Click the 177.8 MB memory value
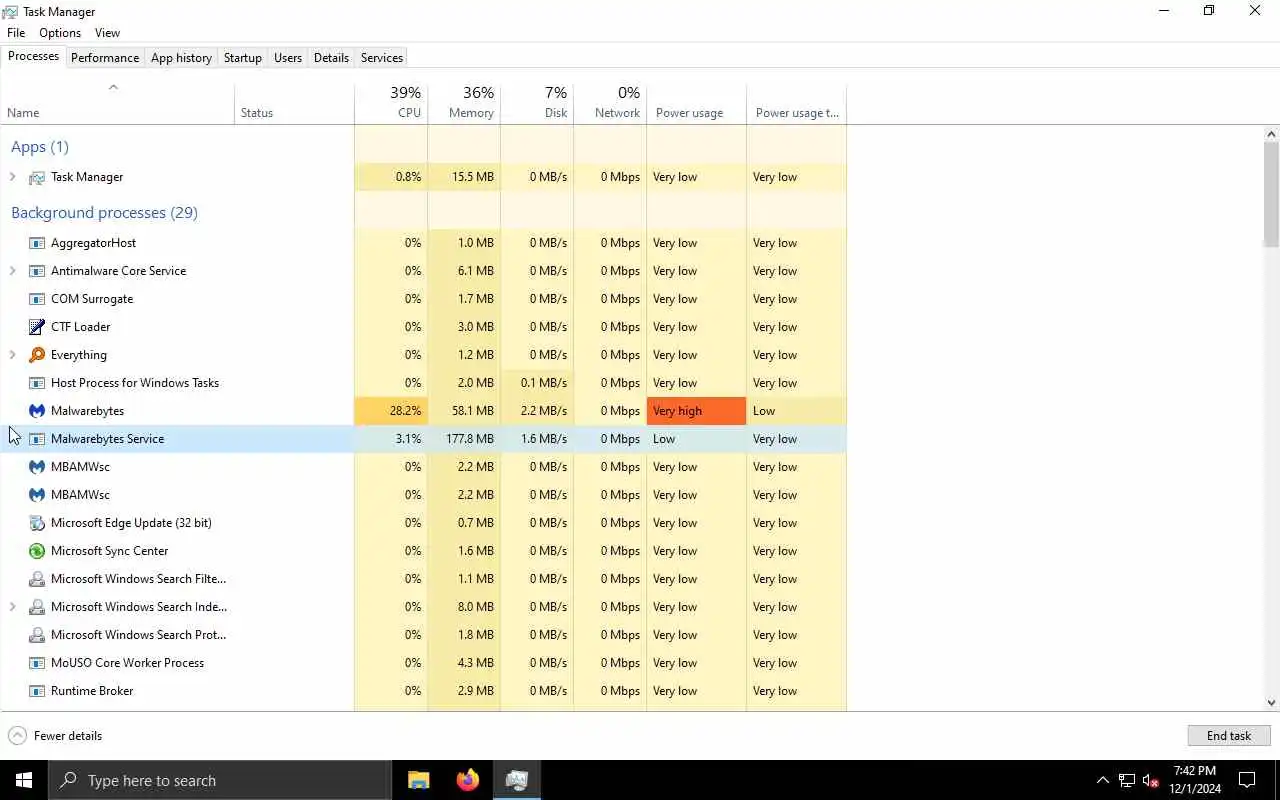Image resolution: width=1280 pixels, height=800 pixels. pos(470,439)
